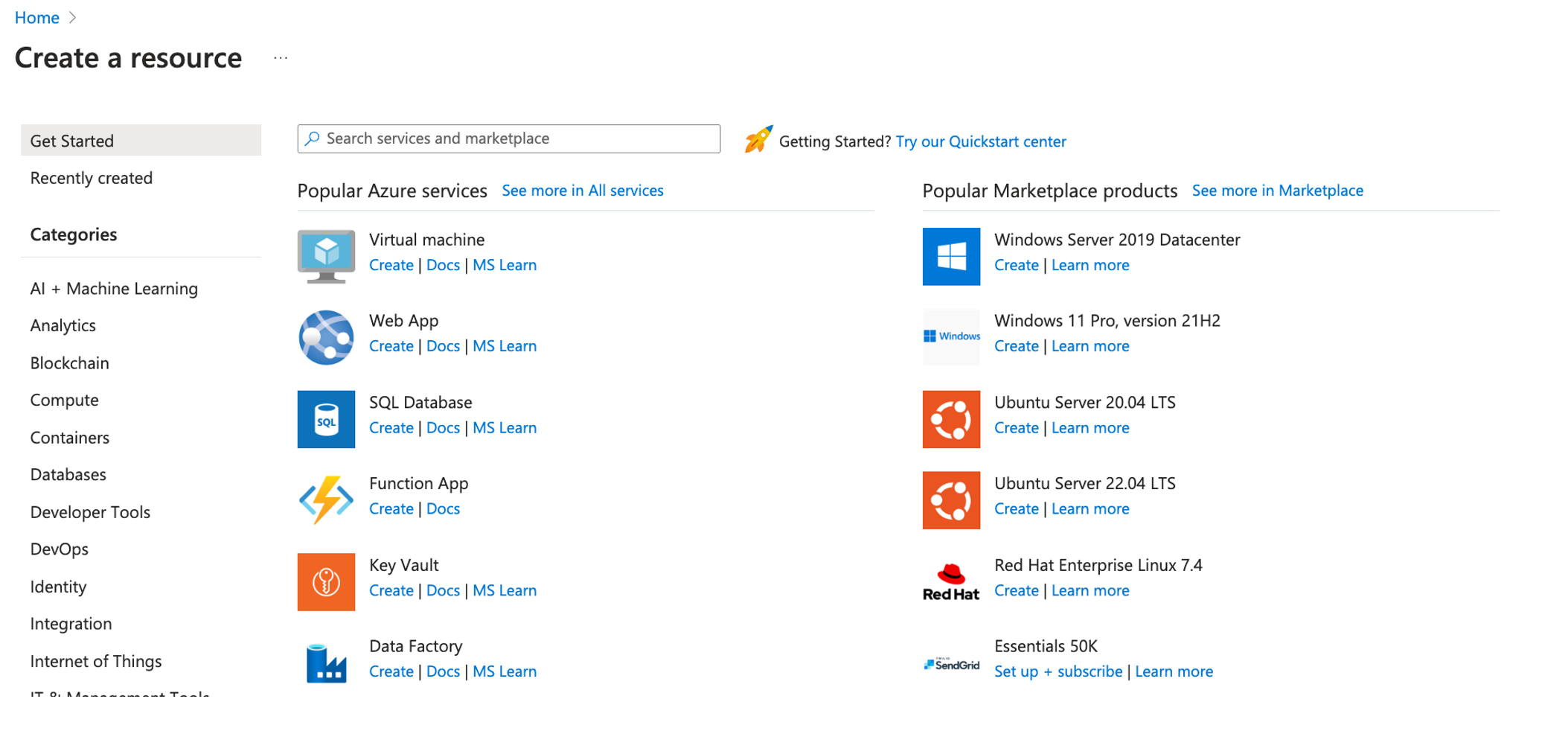
Task: Open MS Learn for Key Vault
Action: 505,590
